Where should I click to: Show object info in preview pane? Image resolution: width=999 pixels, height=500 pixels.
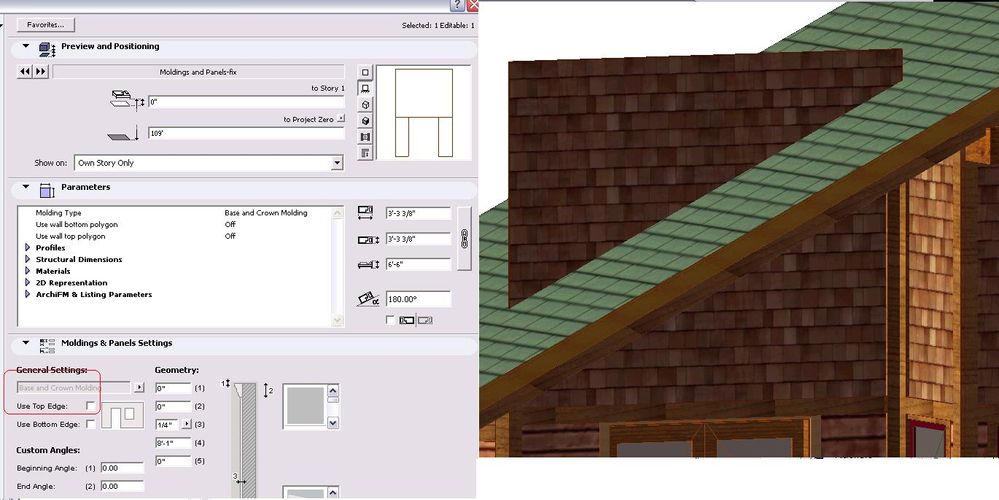coord(365,153)
